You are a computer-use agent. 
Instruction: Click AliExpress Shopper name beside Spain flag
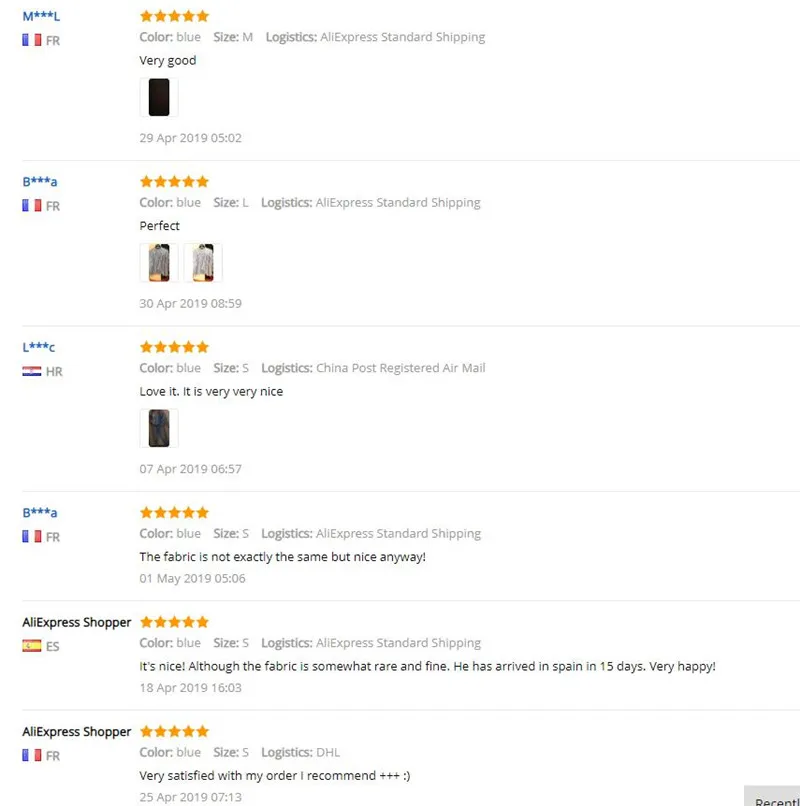[77, 622]
